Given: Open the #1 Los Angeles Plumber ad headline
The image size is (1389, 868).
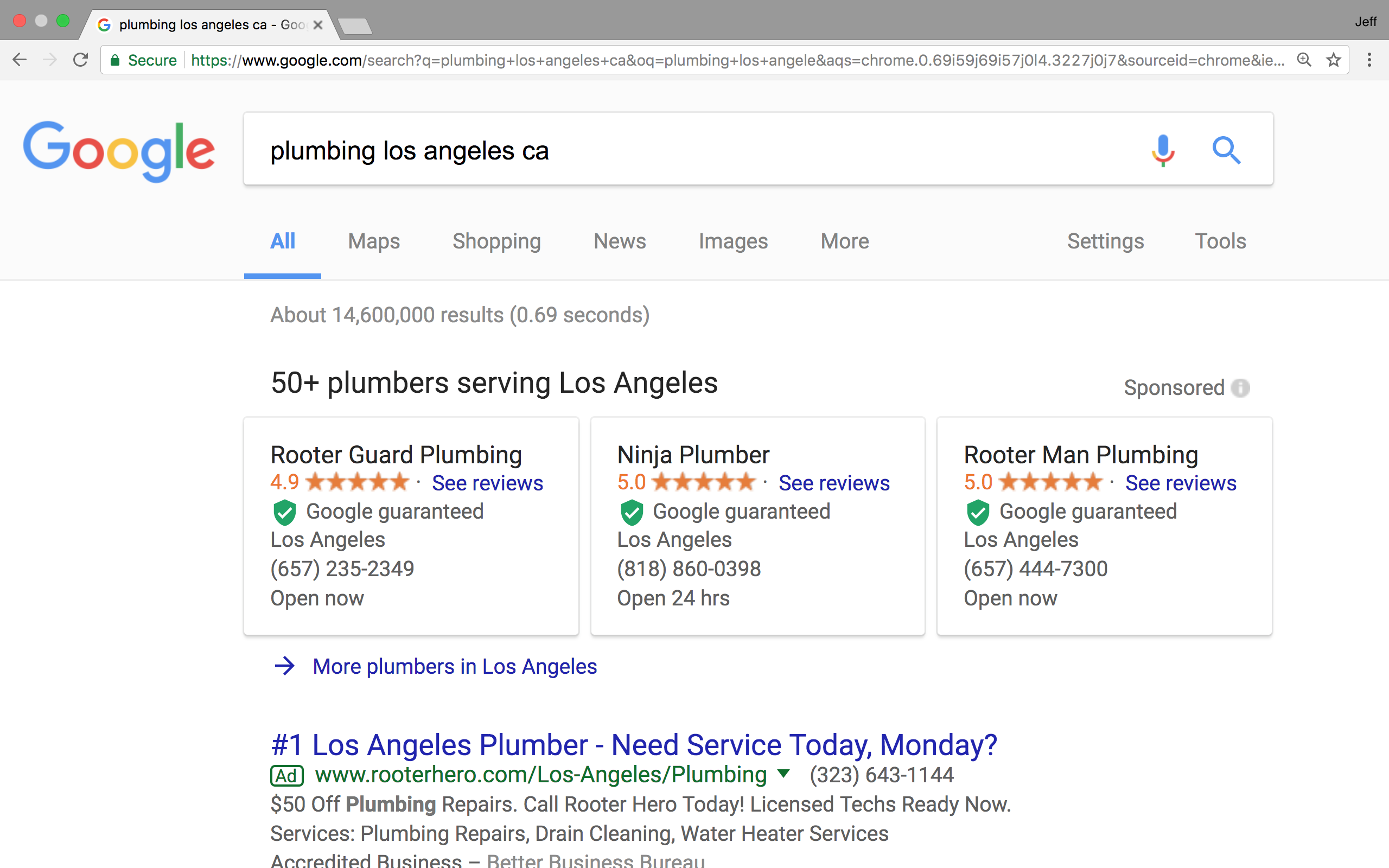Looking at the screenshot, I should 634,744.
